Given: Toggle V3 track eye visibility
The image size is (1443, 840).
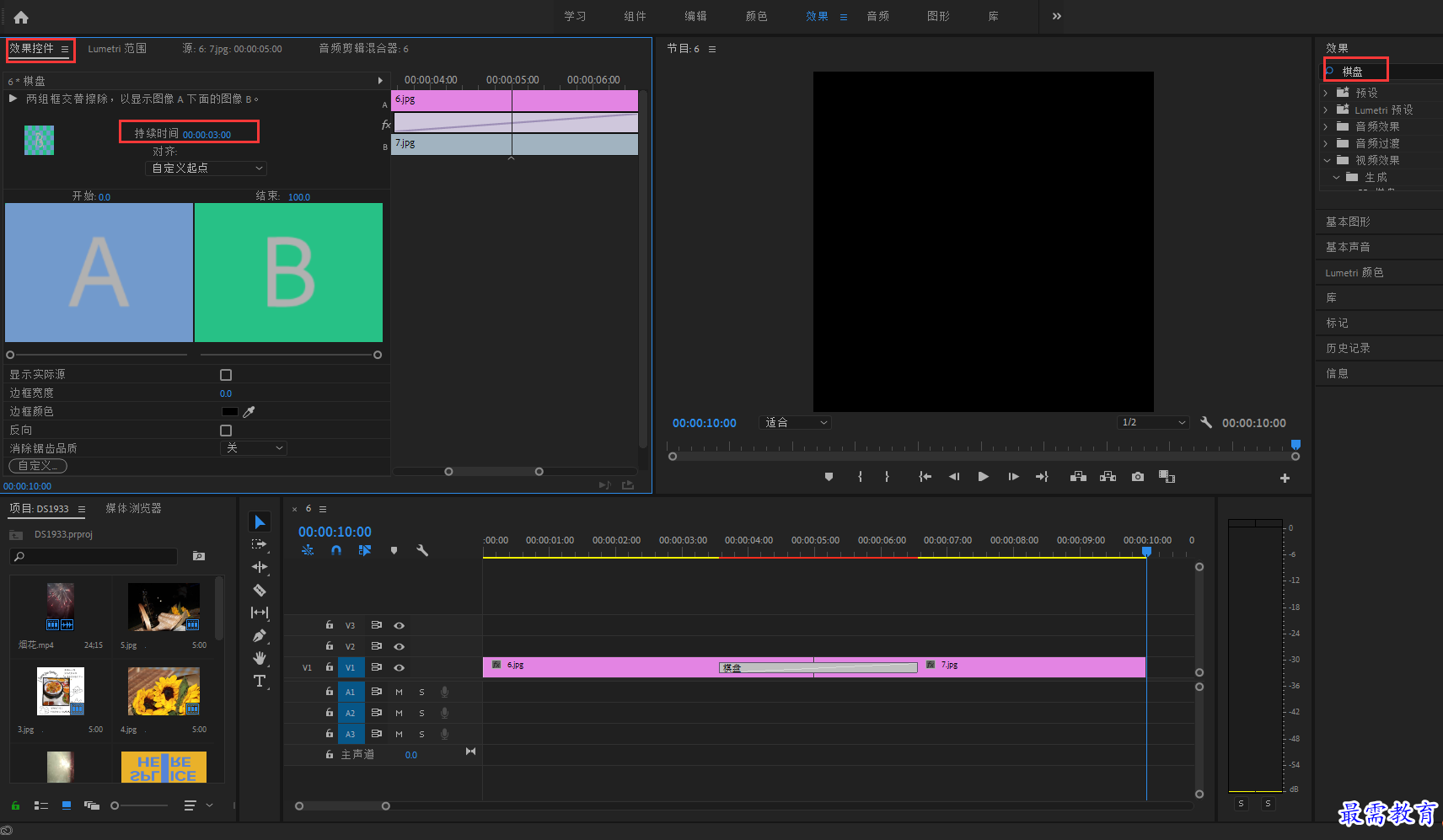Looking at the screenshot, I should [x=400, y=625].
